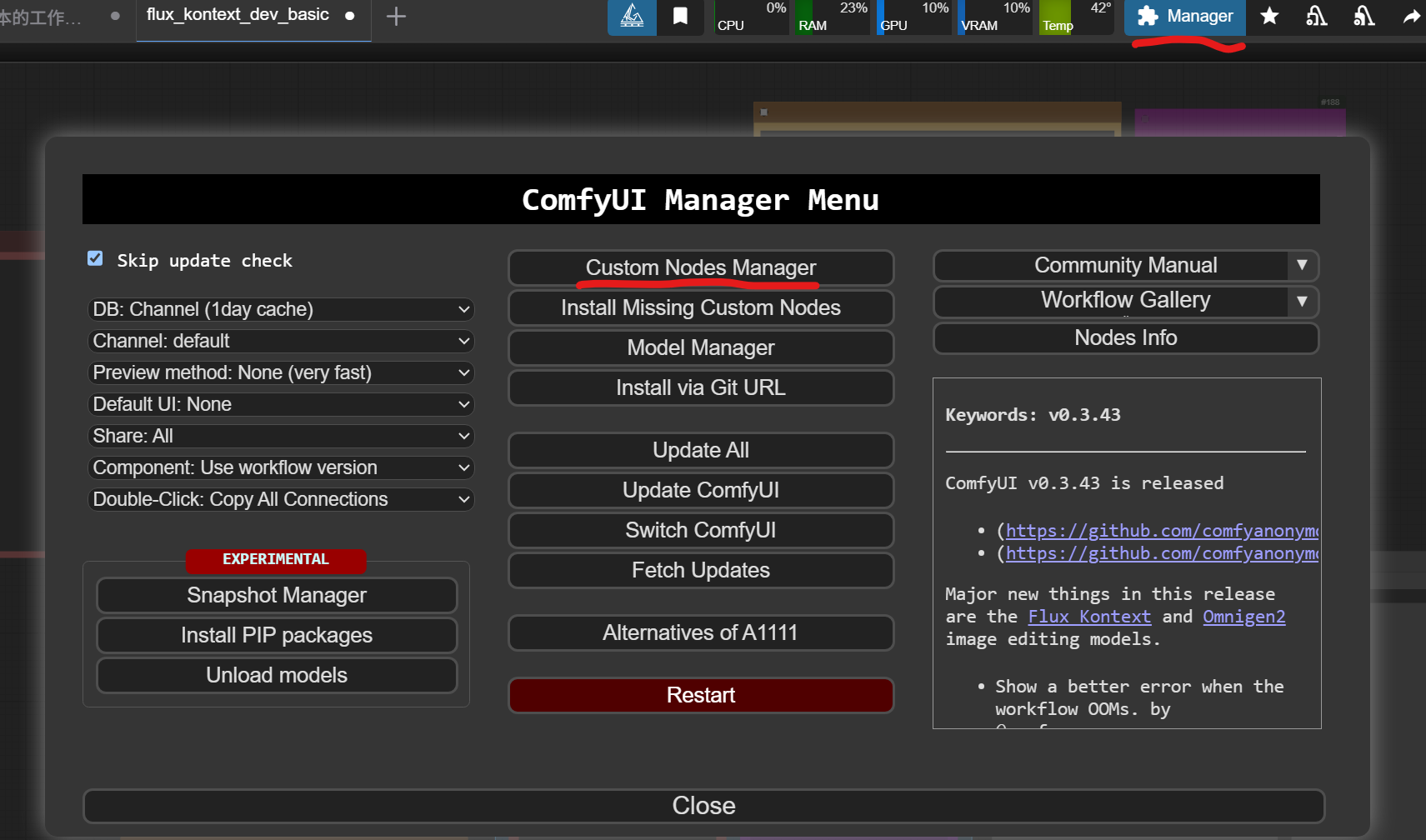Click the share arrow icon
1426x840 pixels.
point(1411,17)
